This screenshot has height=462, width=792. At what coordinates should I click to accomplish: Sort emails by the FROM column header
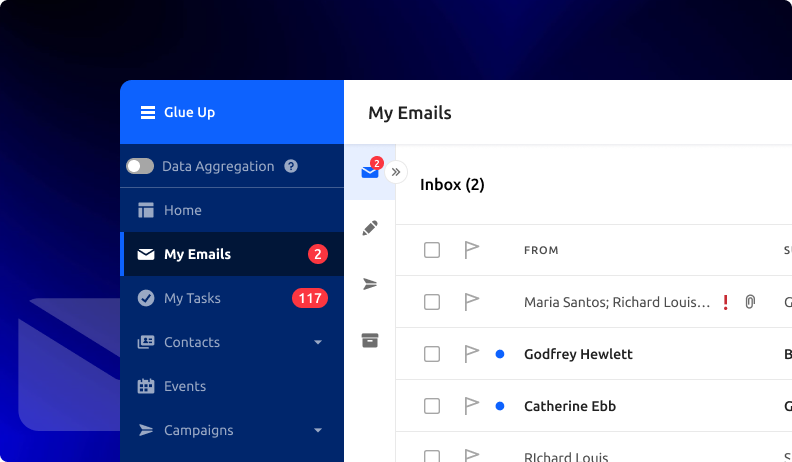coord(541,250)
